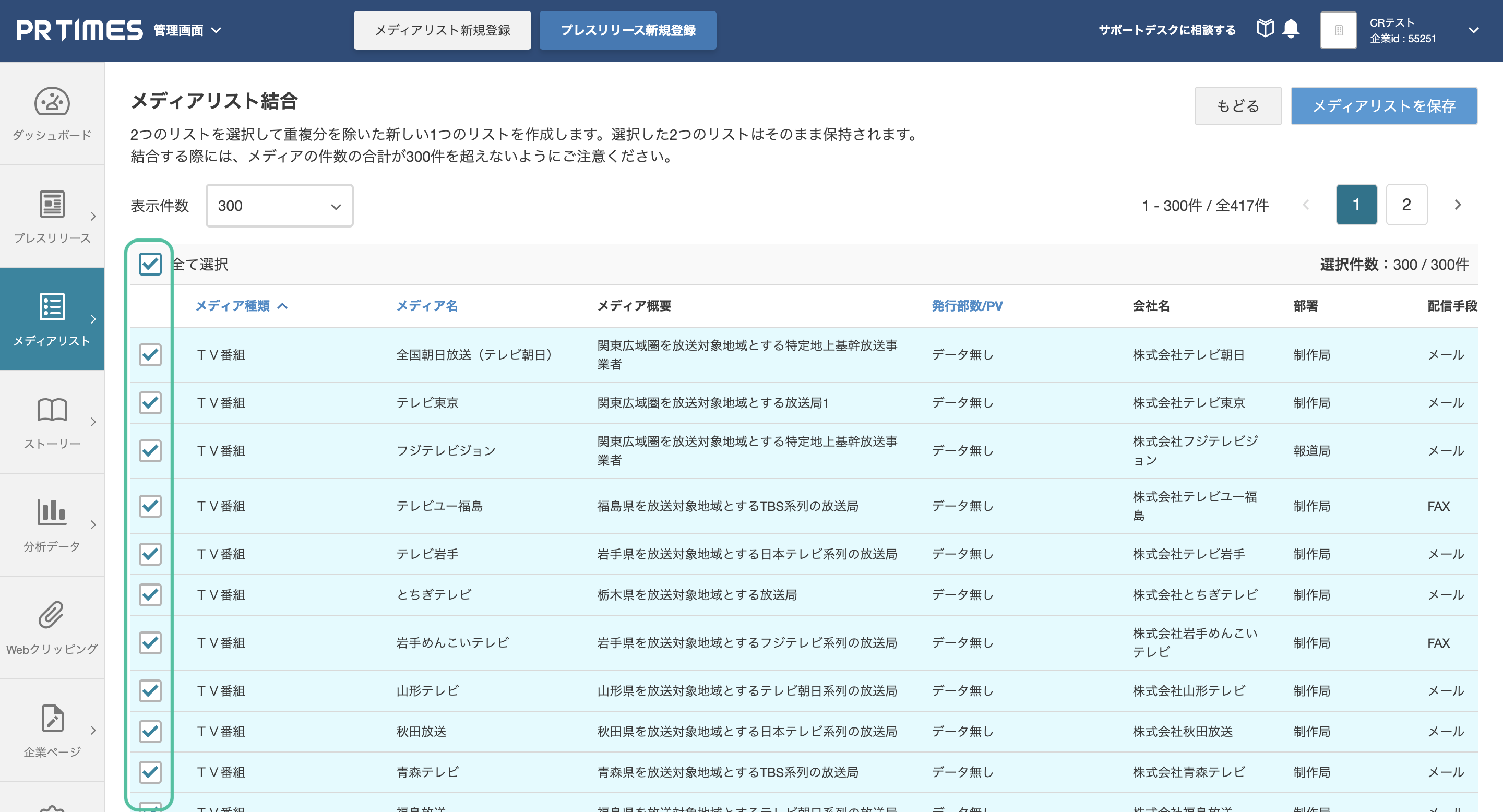This screenshot has height=812, width=1503.
Task: Open the company page document icon
Action: pos(52,718)
